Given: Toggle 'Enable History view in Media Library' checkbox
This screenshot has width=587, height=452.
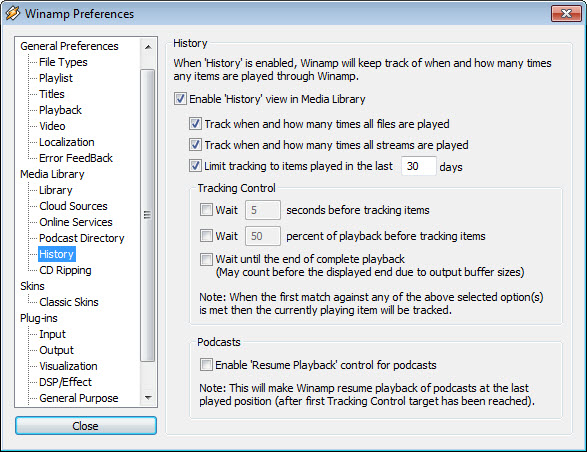Looking at the screenshot, I should pyautogui.click(x=180, y=99).
